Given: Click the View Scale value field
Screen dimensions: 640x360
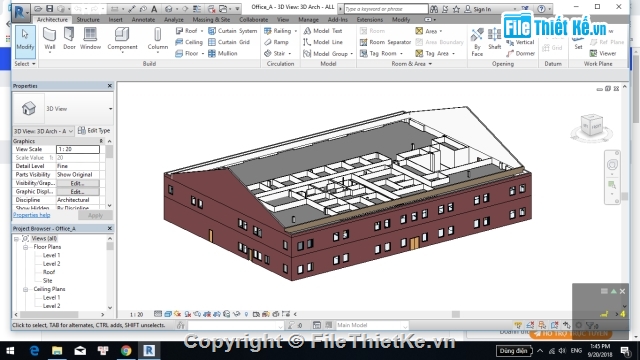Looking at the screenshot, I should 78,149.
